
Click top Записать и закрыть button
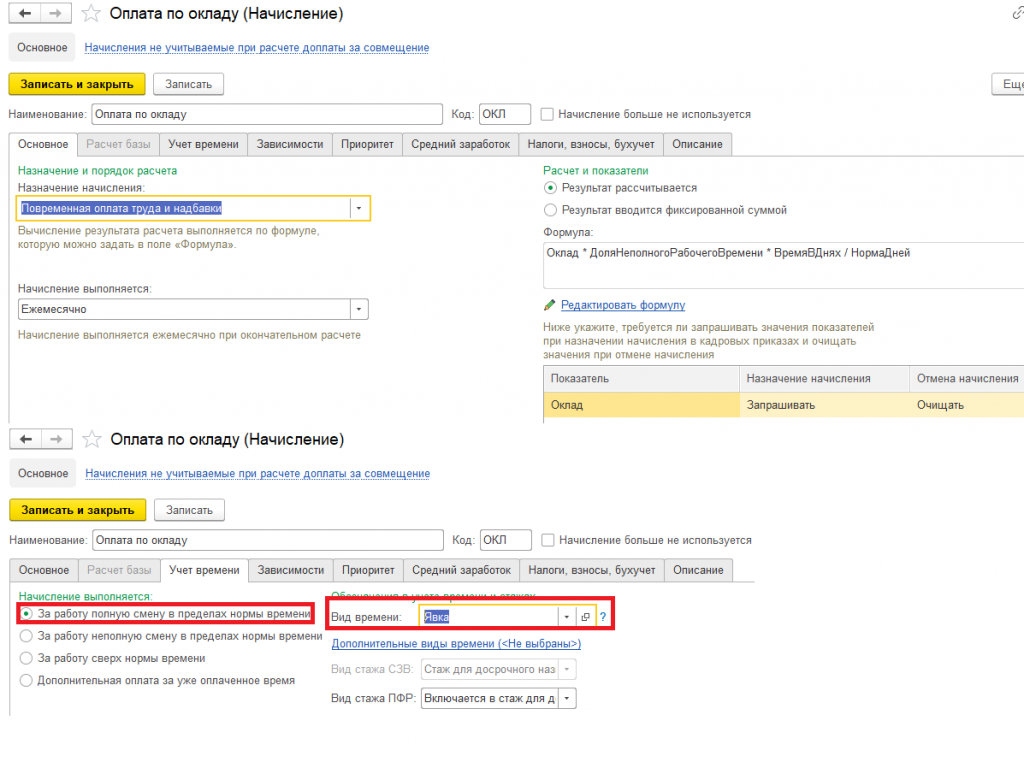tap(77, 84)
